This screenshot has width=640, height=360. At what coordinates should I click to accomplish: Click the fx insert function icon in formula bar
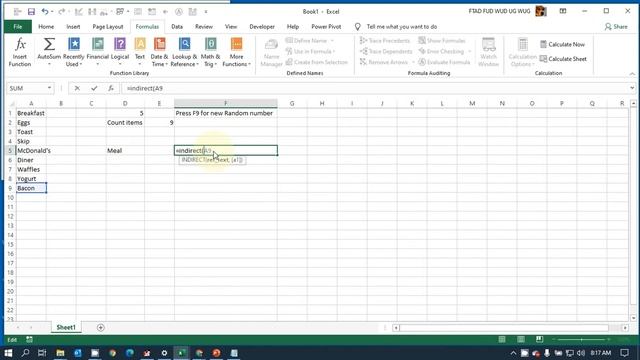click(x=111, y=88)
